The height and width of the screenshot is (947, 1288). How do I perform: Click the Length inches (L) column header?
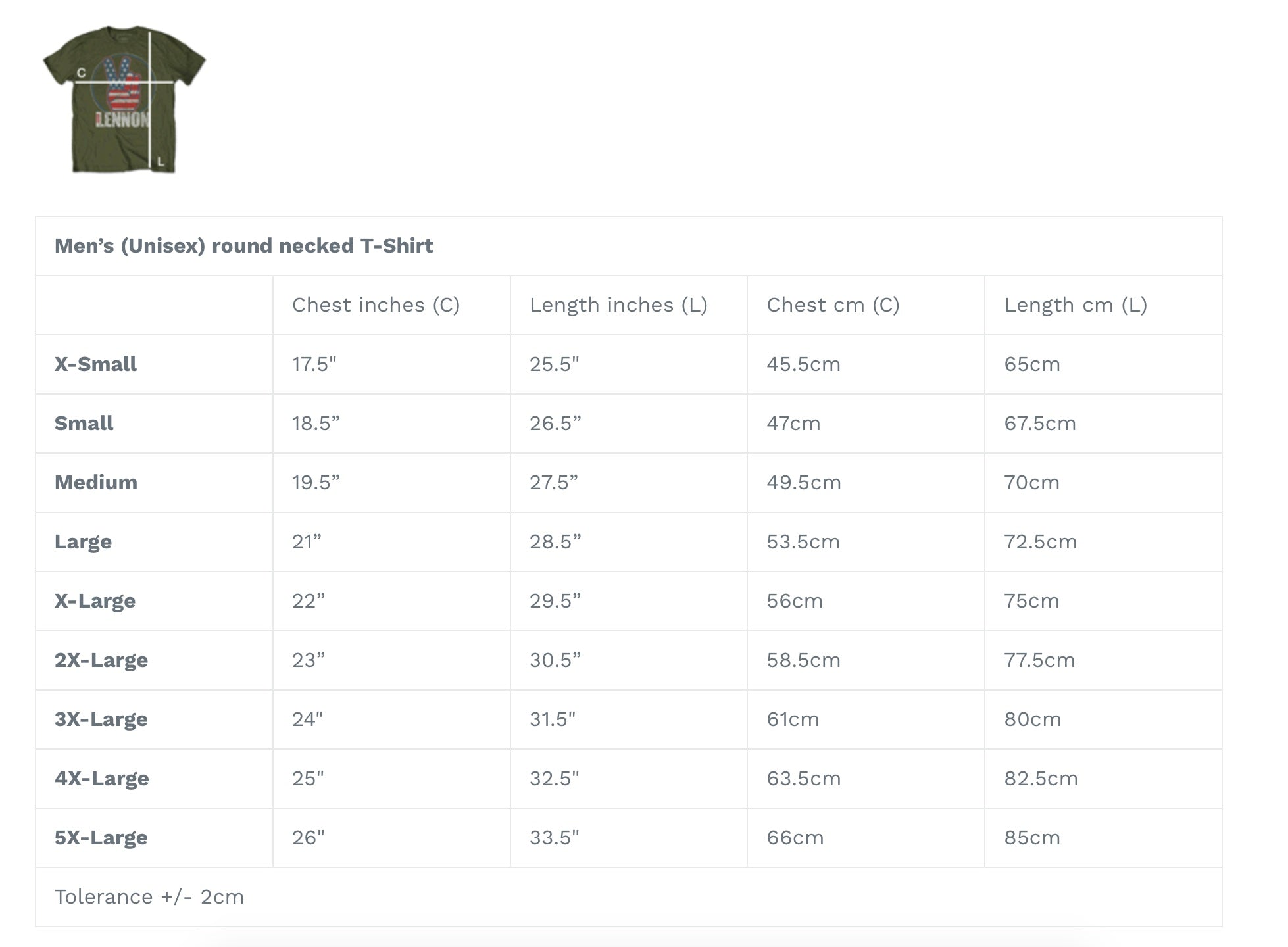tap(618, 305)
